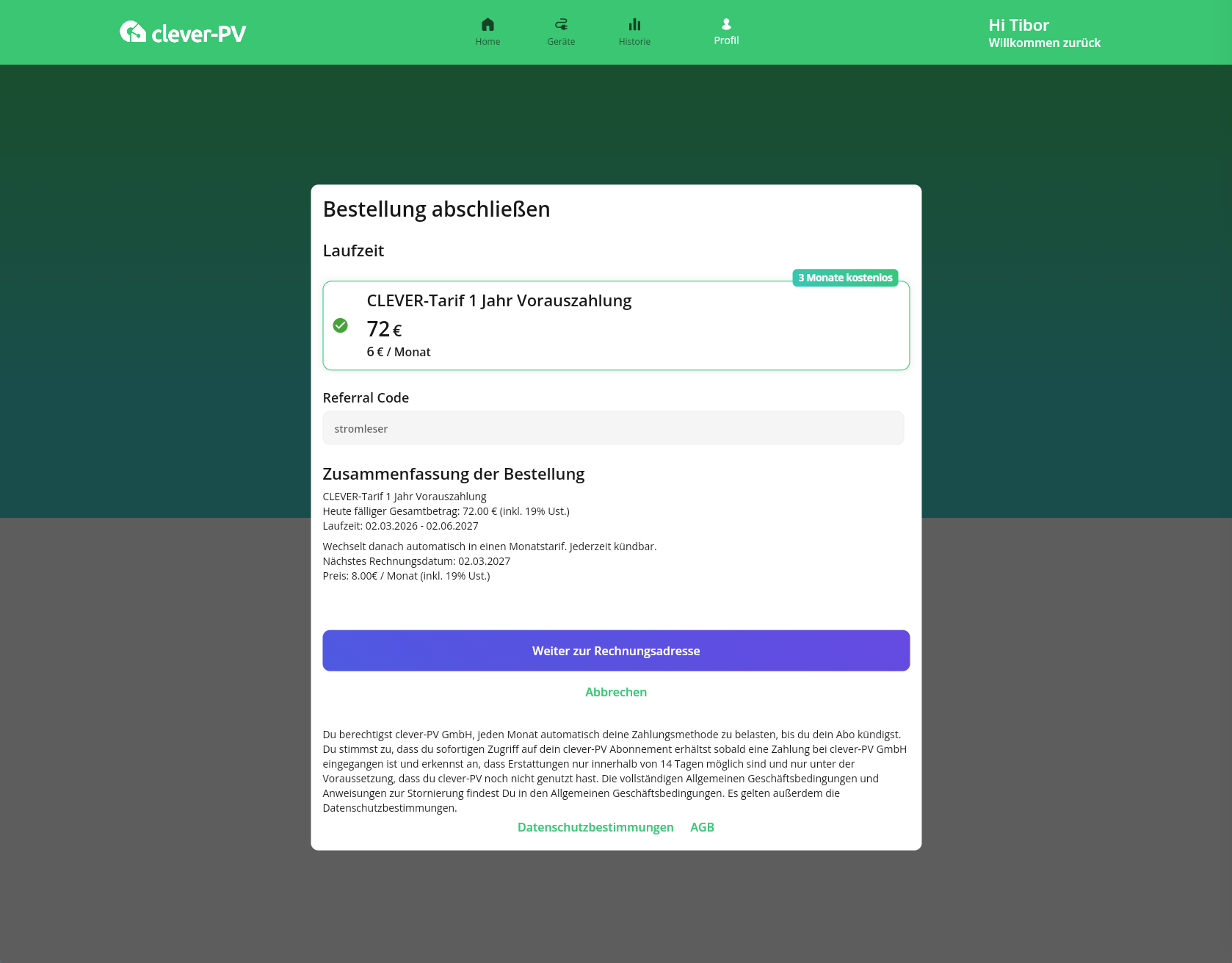Open the Historie tab label

(634, 42)
